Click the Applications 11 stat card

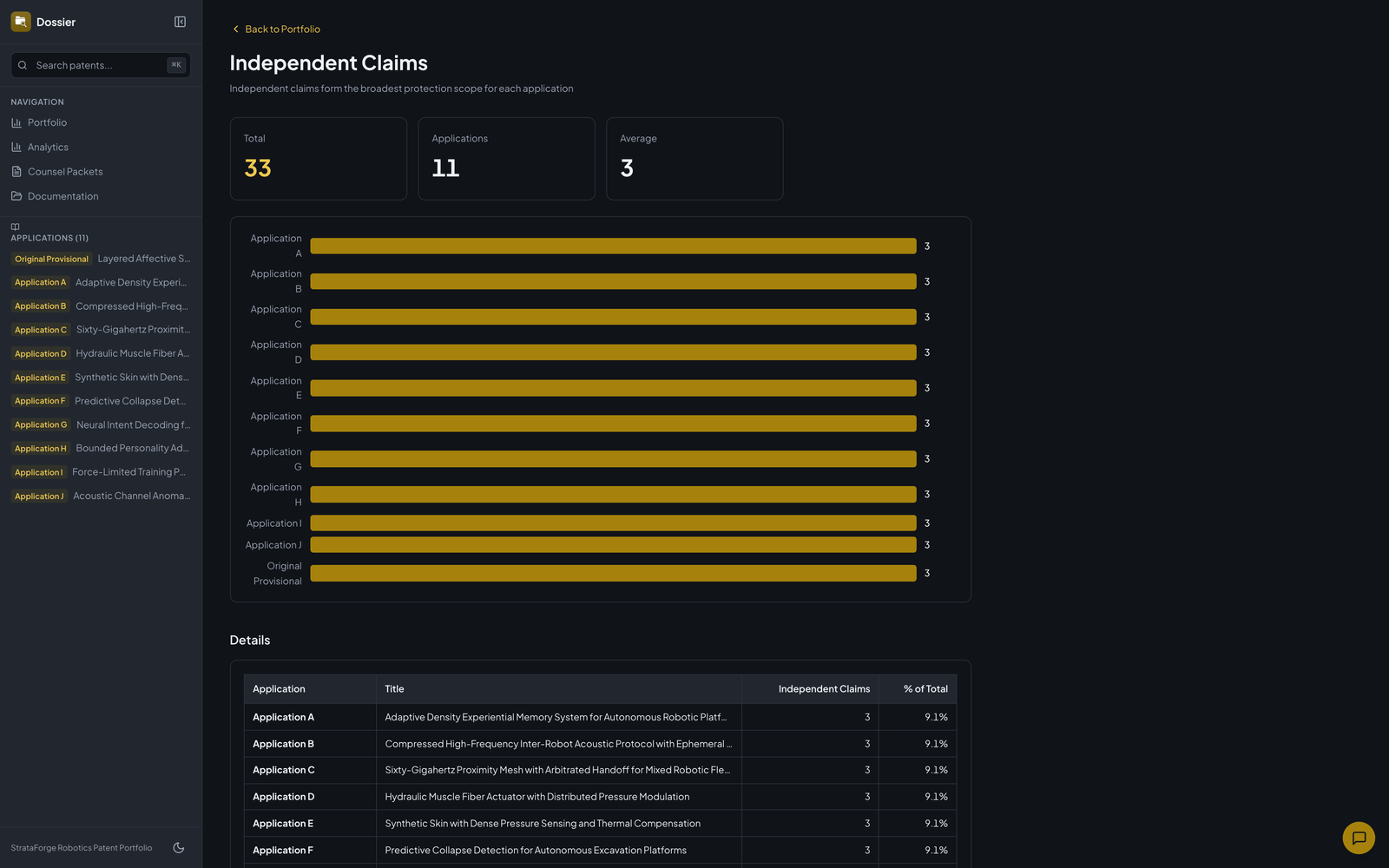[506, 159]
